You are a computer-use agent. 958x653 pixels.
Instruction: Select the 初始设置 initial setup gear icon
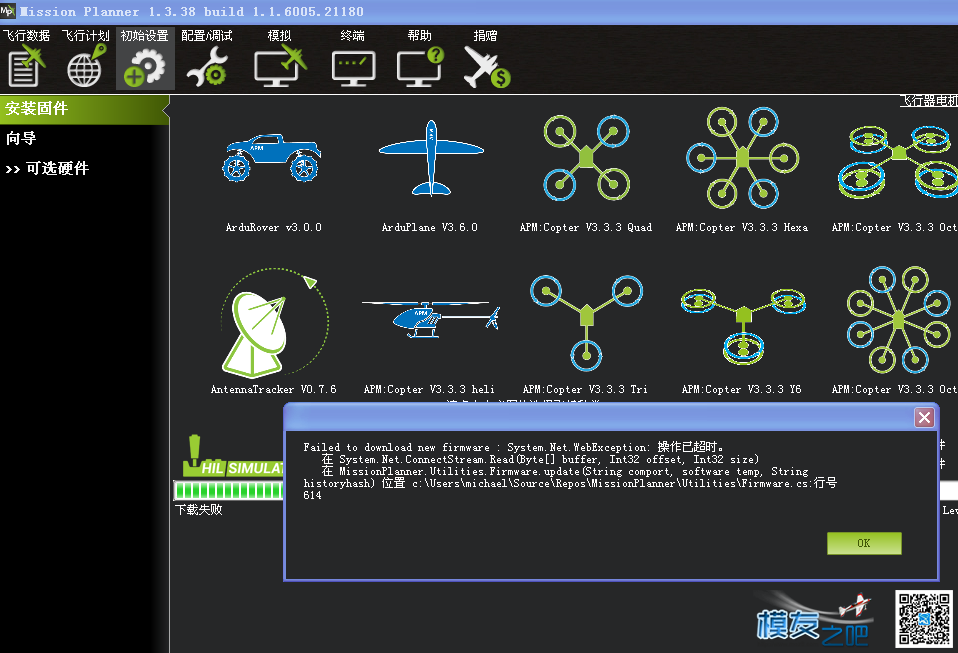[x=144, y=67]
